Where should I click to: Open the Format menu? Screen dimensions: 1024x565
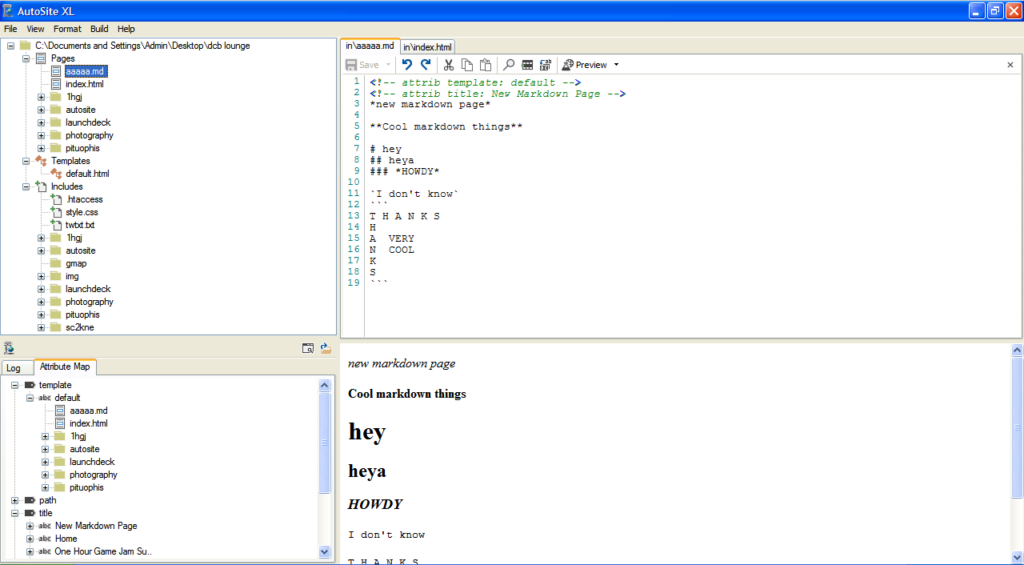click(67, 29)
